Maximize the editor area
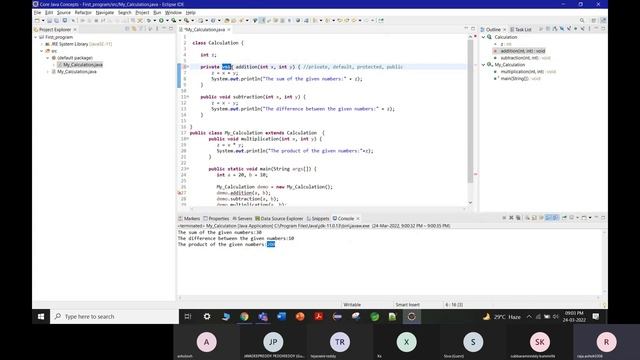 [473, 29]
